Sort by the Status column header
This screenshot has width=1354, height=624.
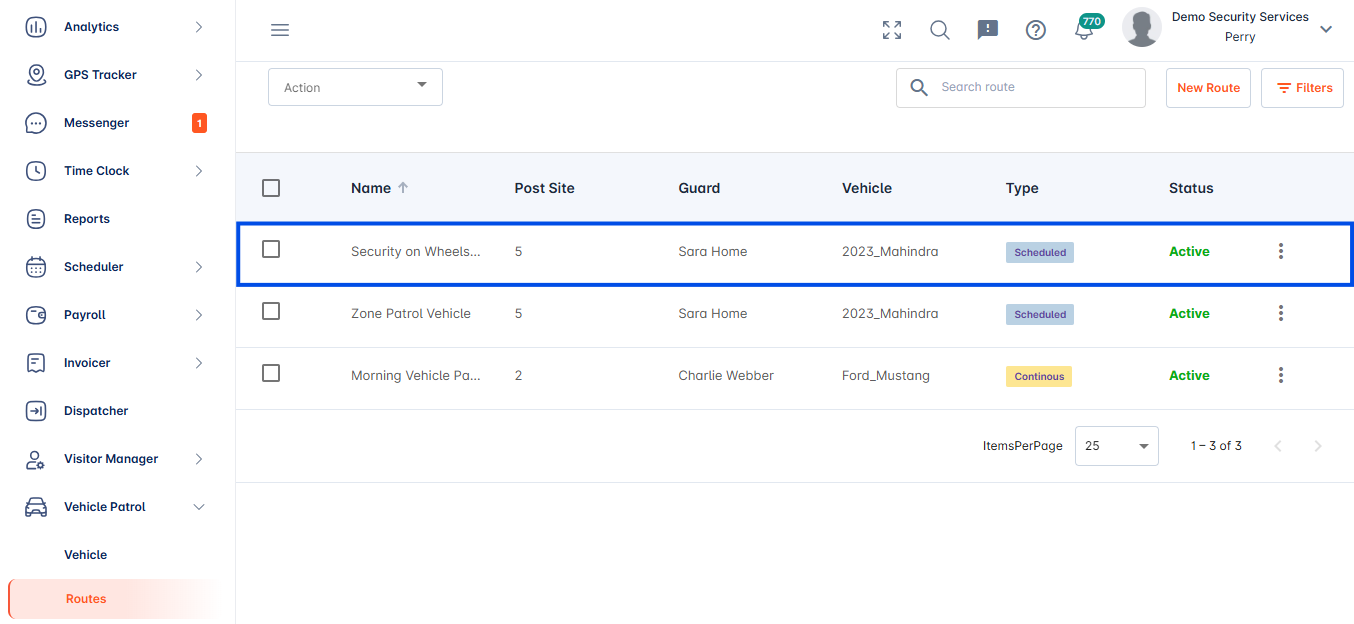pos(1191,188)
